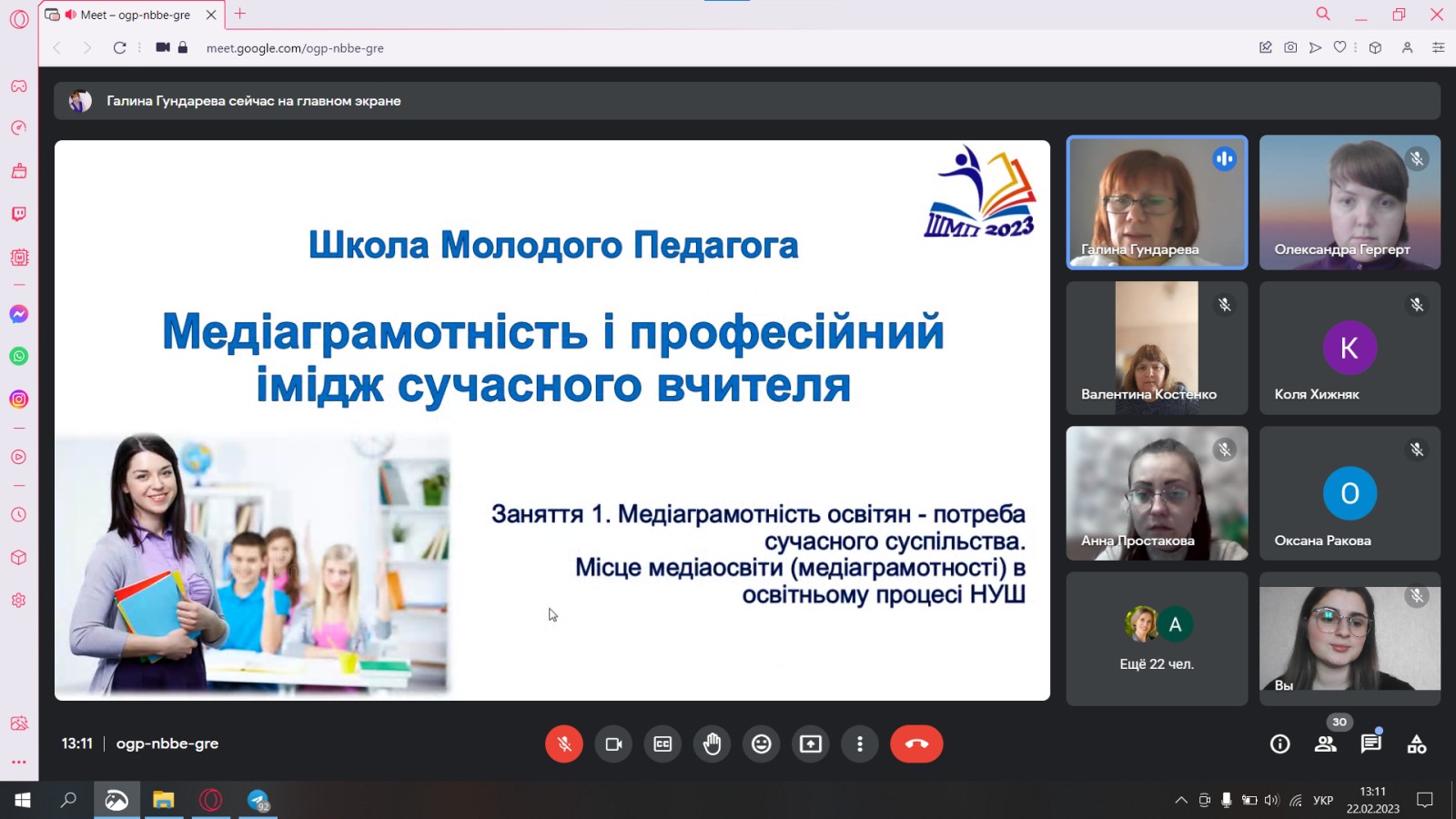This screenshot has height=819, width=1456.
Task: Start presenting your screen
Action: (x=811, y=743)
